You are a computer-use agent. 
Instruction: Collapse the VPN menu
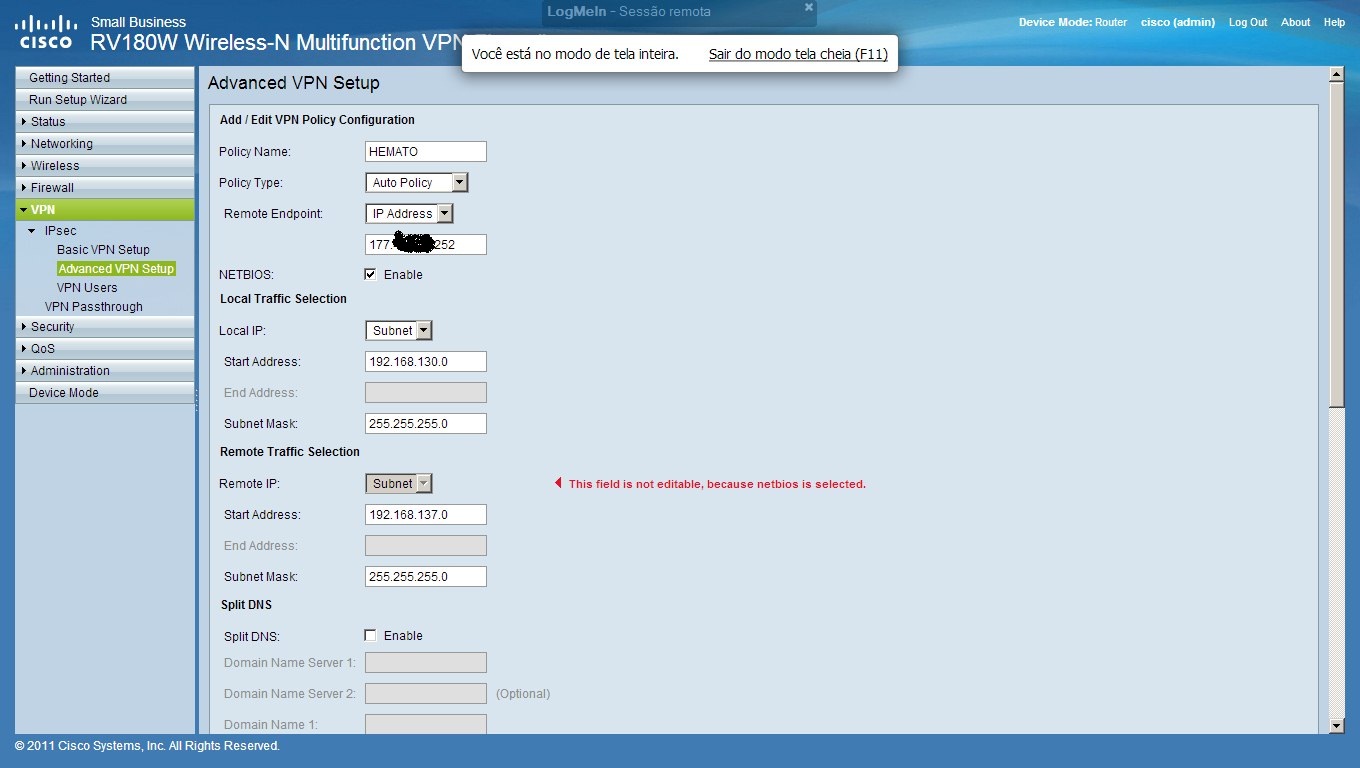[105, 209]
